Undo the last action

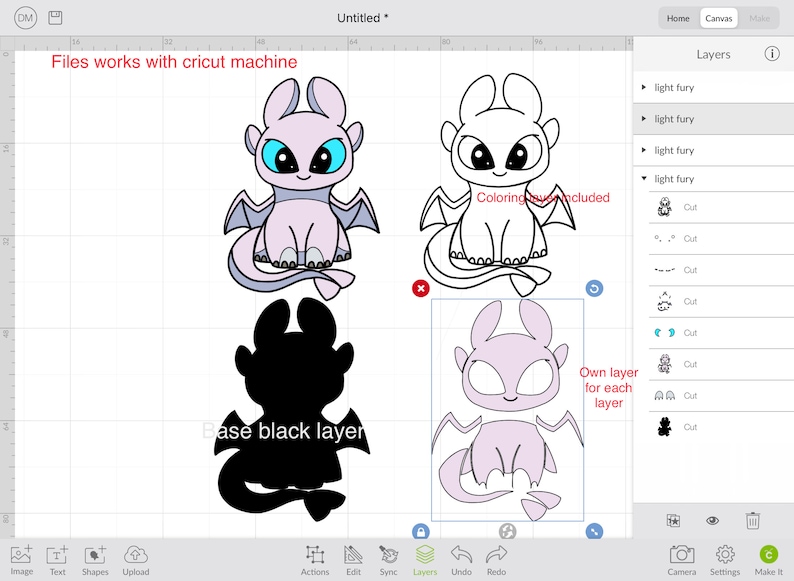tap(461, 560)
